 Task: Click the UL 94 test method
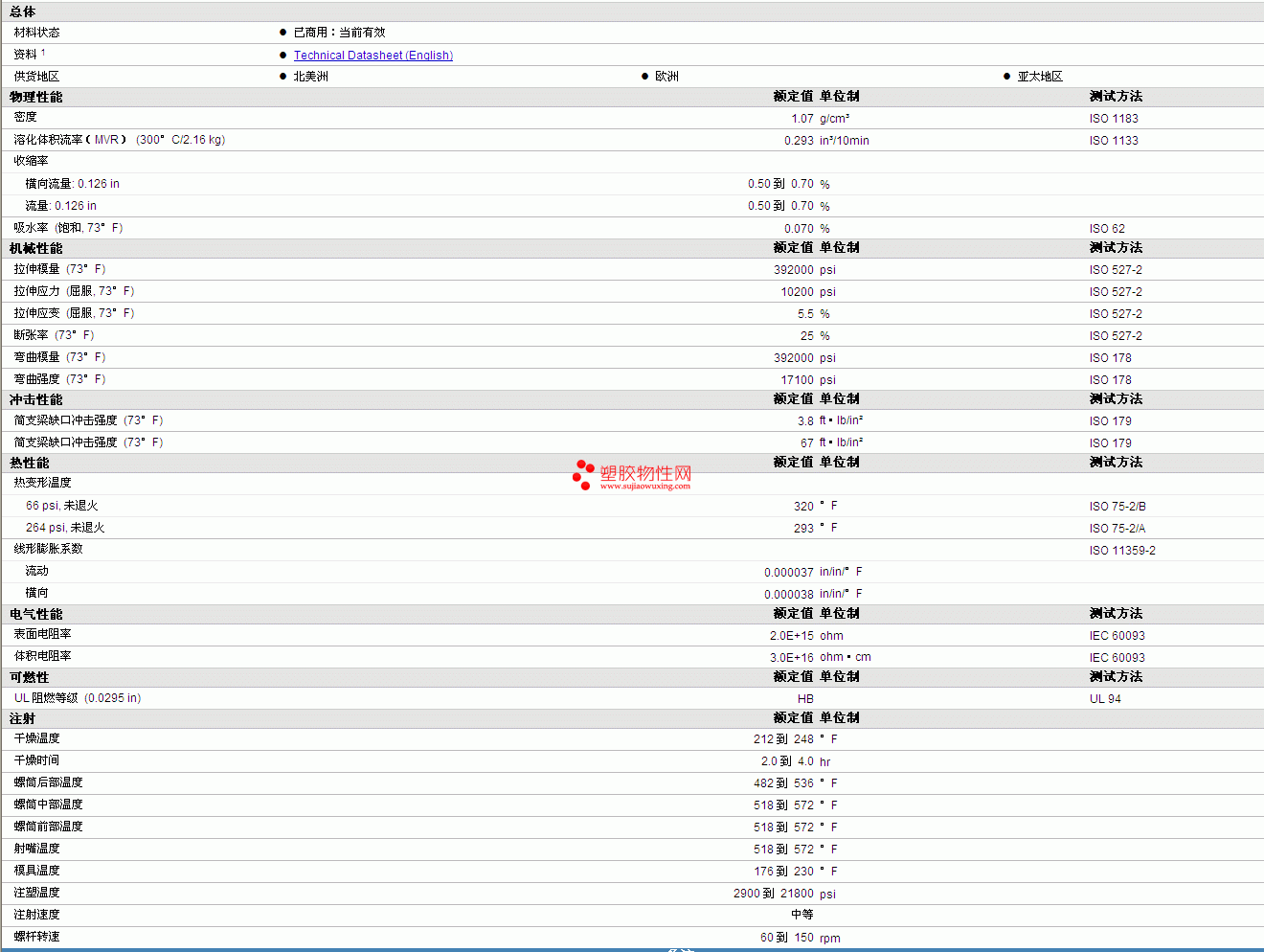coord(1105,699)
